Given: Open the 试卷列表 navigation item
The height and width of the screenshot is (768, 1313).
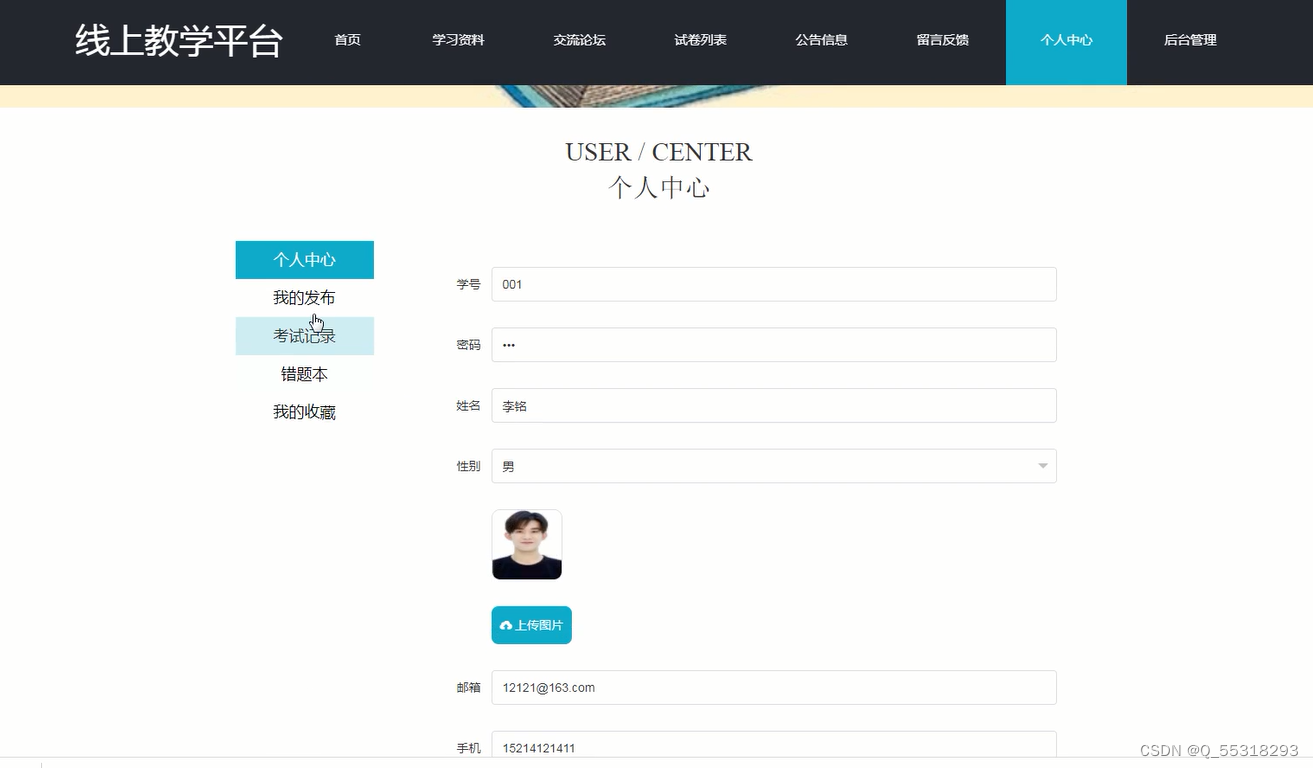Looking at the screenshot, I should pos(700,41).
